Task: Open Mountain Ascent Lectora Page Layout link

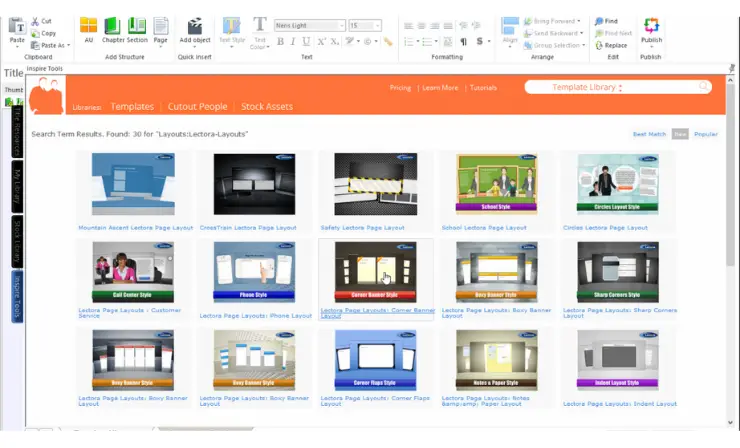Action: click(135, 228)
